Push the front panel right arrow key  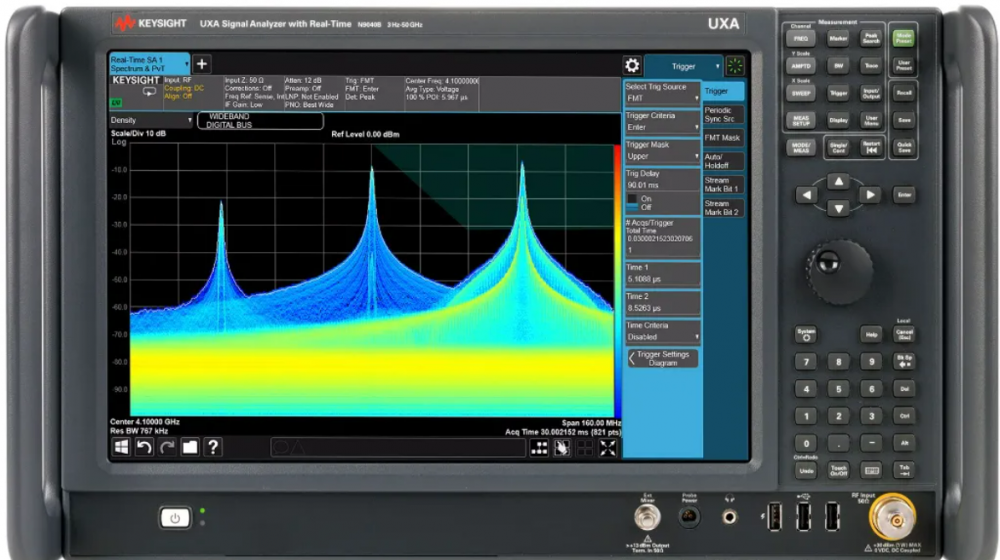(870, 195)
